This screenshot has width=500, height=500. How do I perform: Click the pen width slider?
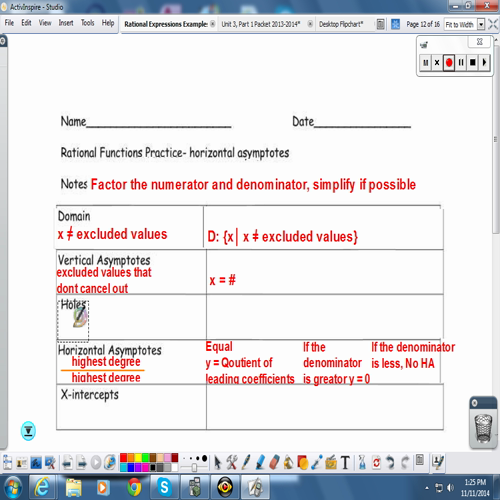[x=194, y=467]
